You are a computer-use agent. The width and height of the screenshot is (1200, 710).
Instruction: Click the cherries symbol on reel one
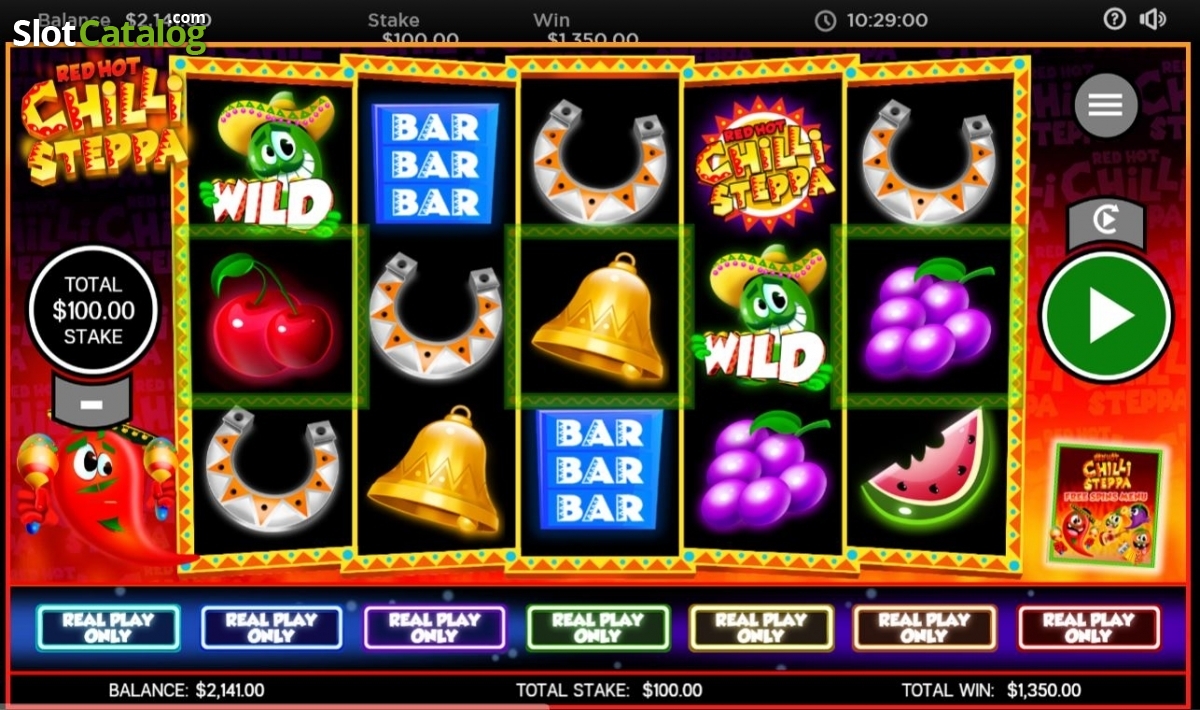[271, 314]
